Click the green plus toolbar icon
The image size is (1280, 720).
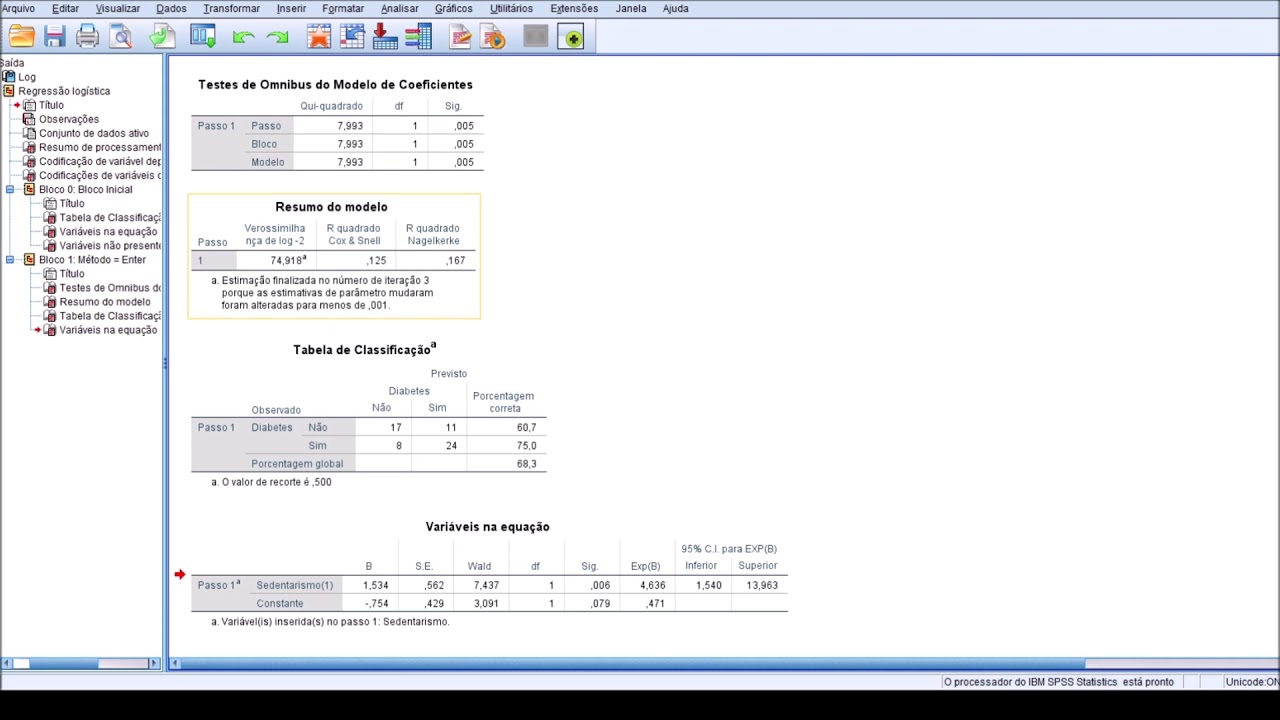click(x=571, y=38)
